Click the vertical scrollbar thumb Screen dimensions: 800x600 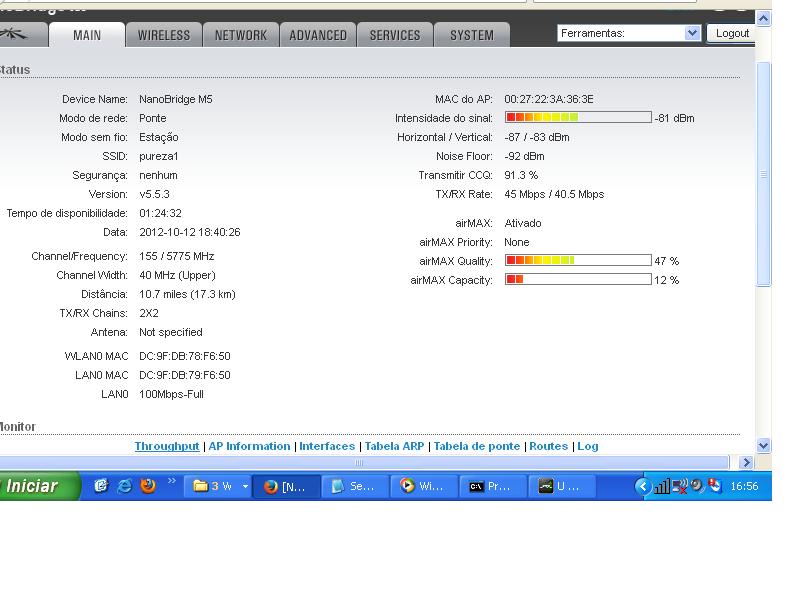pos(763,174)
